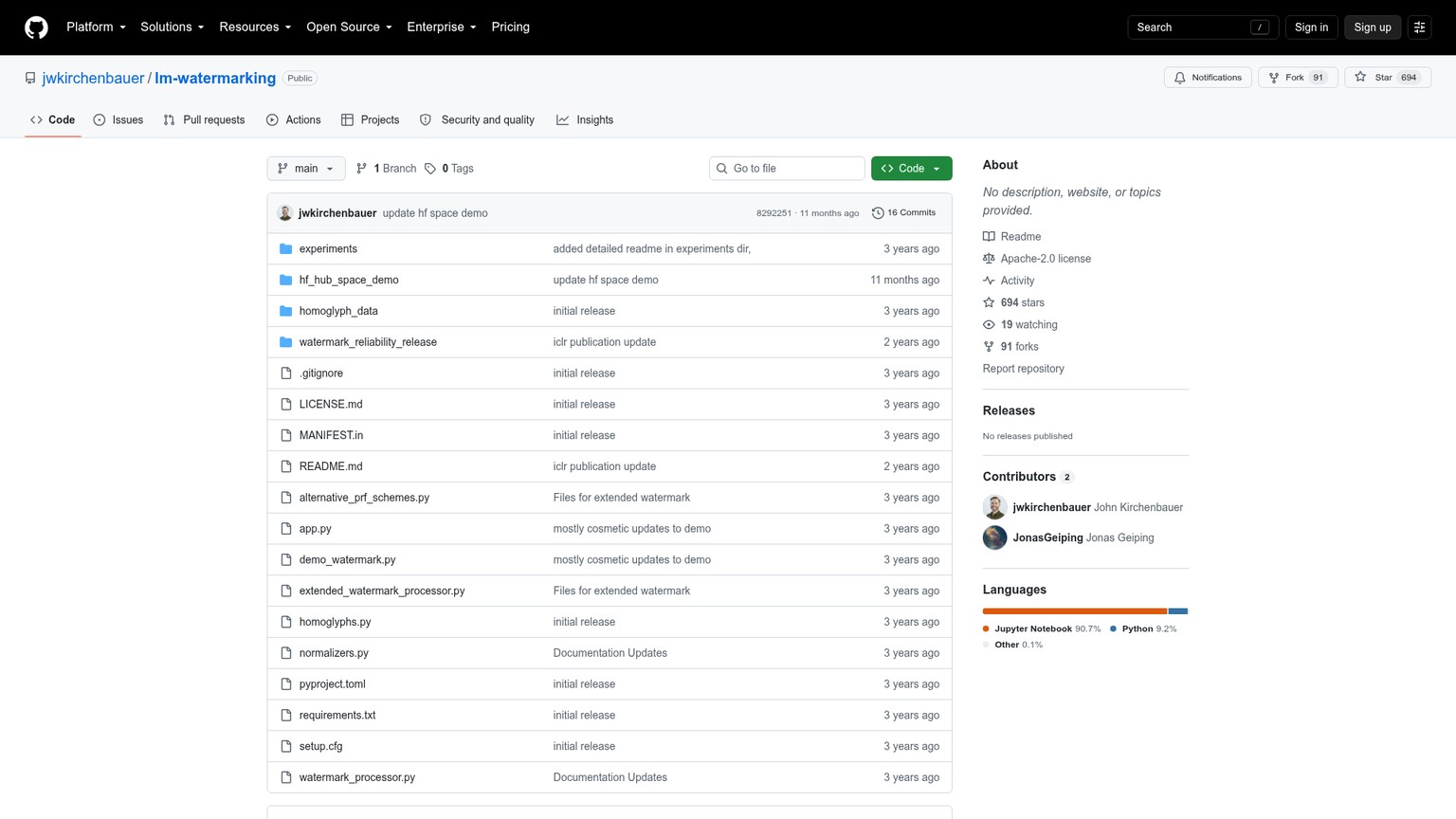Open watermark_processor.py file
The height and width of the screenshot is (819, 1456).
(357, 777)
